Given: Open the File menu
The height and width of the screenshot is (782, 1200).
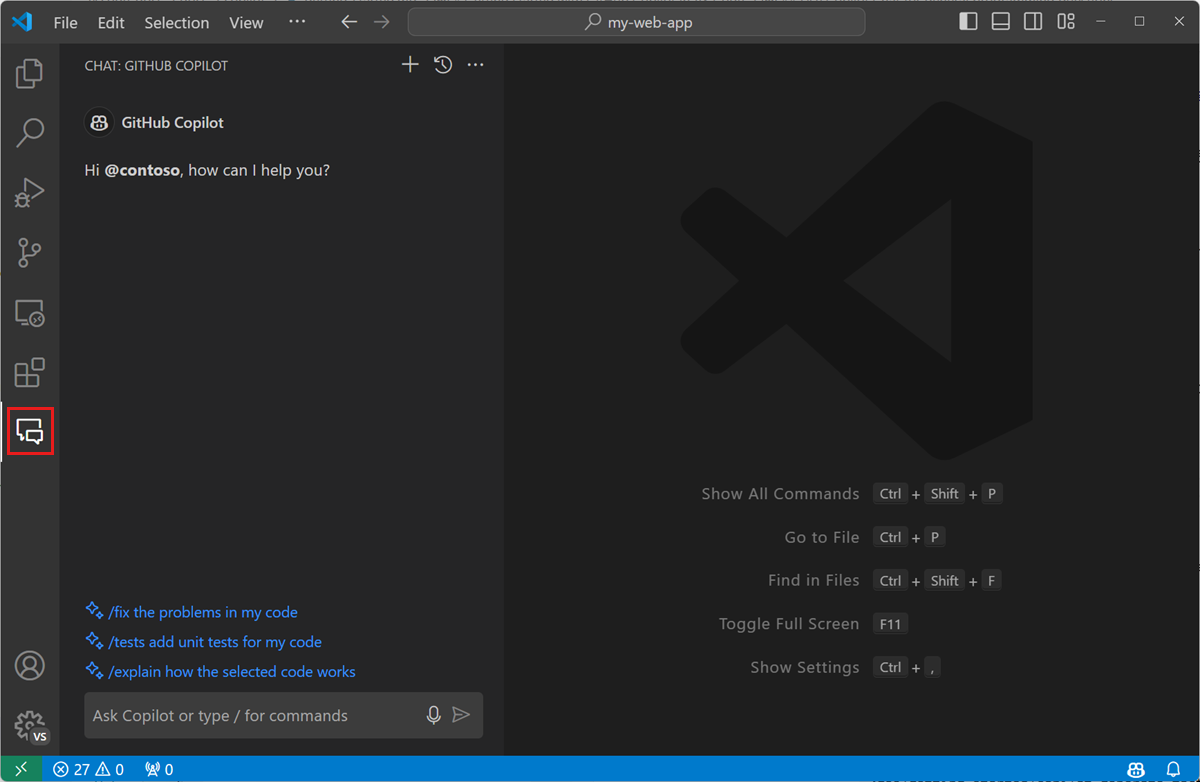Looking at the screenshot, I should coord(64,22).
